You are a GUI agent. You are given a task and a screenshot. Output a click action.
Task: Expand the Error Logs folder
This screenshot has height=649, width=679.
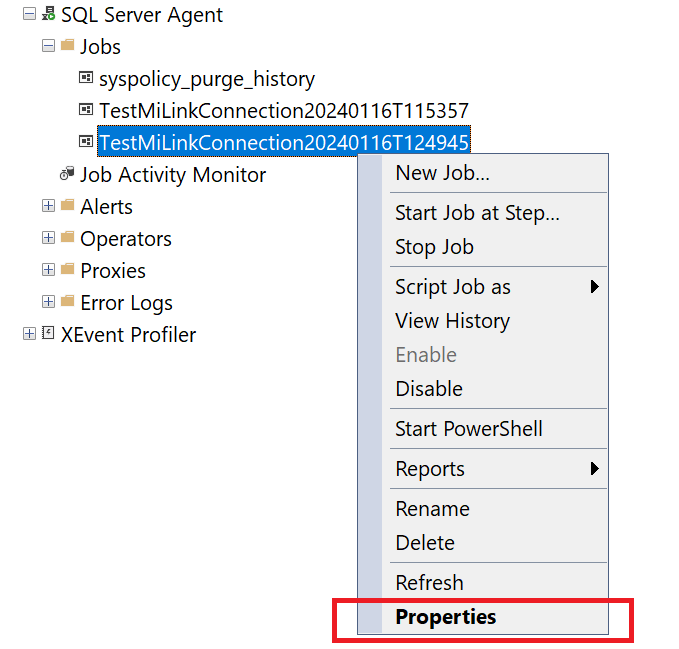coord(48,302)
